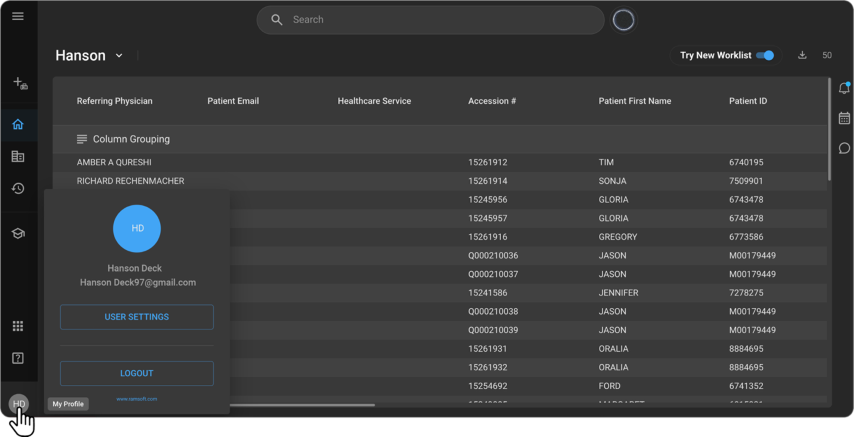Viewport: 854px width, 437px height.
Task: Open the history clock icon
Action: [18, 189]
